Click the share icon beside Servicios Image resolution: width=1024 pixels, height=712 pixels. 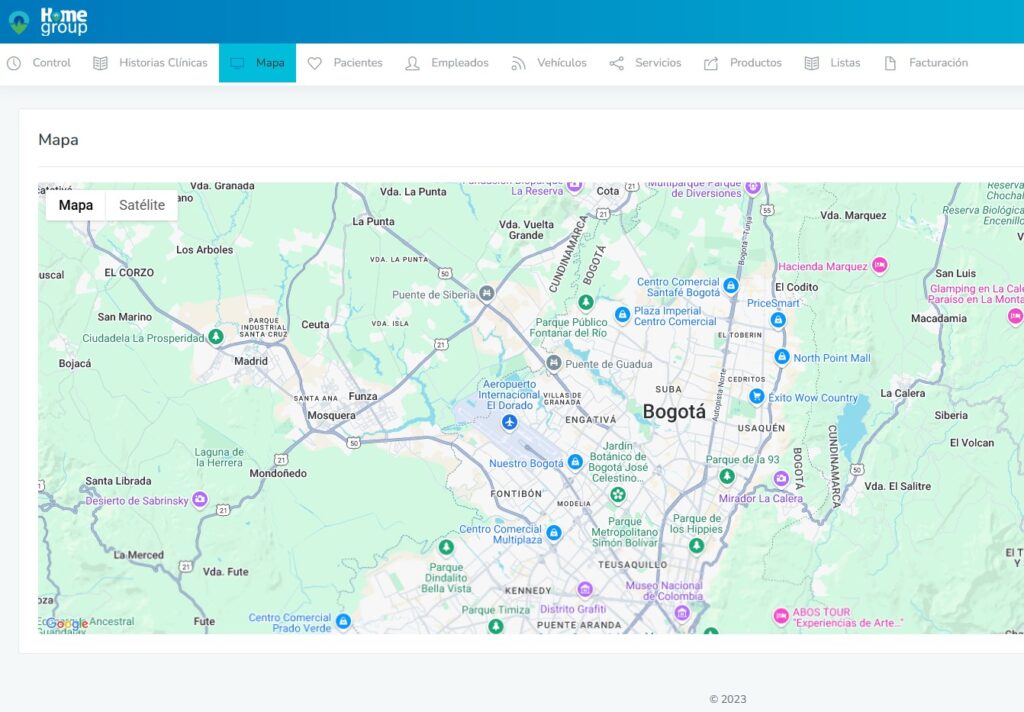tap(616, 63)
